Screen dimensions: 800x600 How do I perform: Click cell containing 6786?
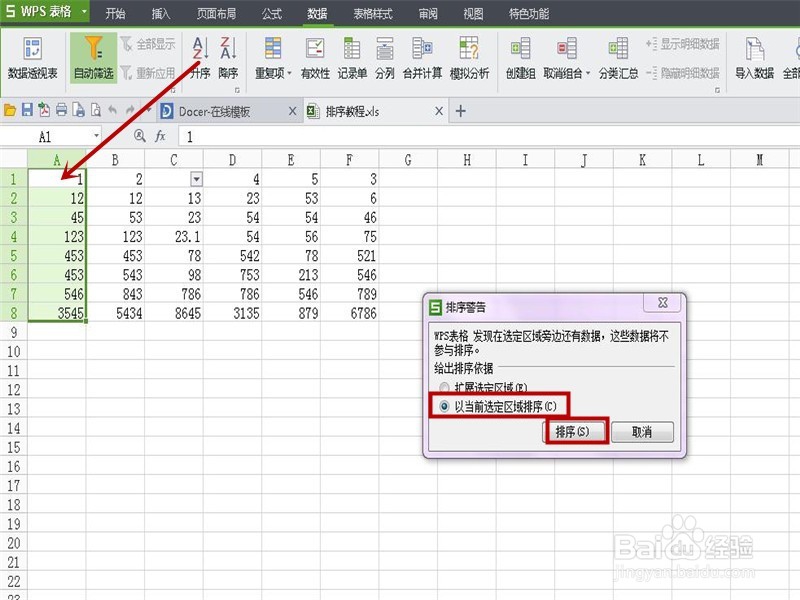click(x=349, y=313)
